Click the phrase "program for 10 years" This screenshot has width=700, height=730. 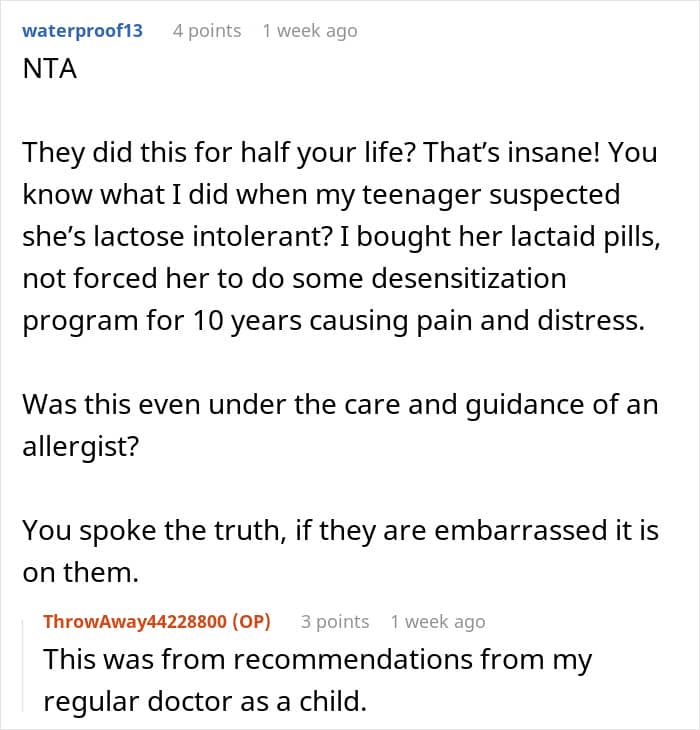coord(162,321)
